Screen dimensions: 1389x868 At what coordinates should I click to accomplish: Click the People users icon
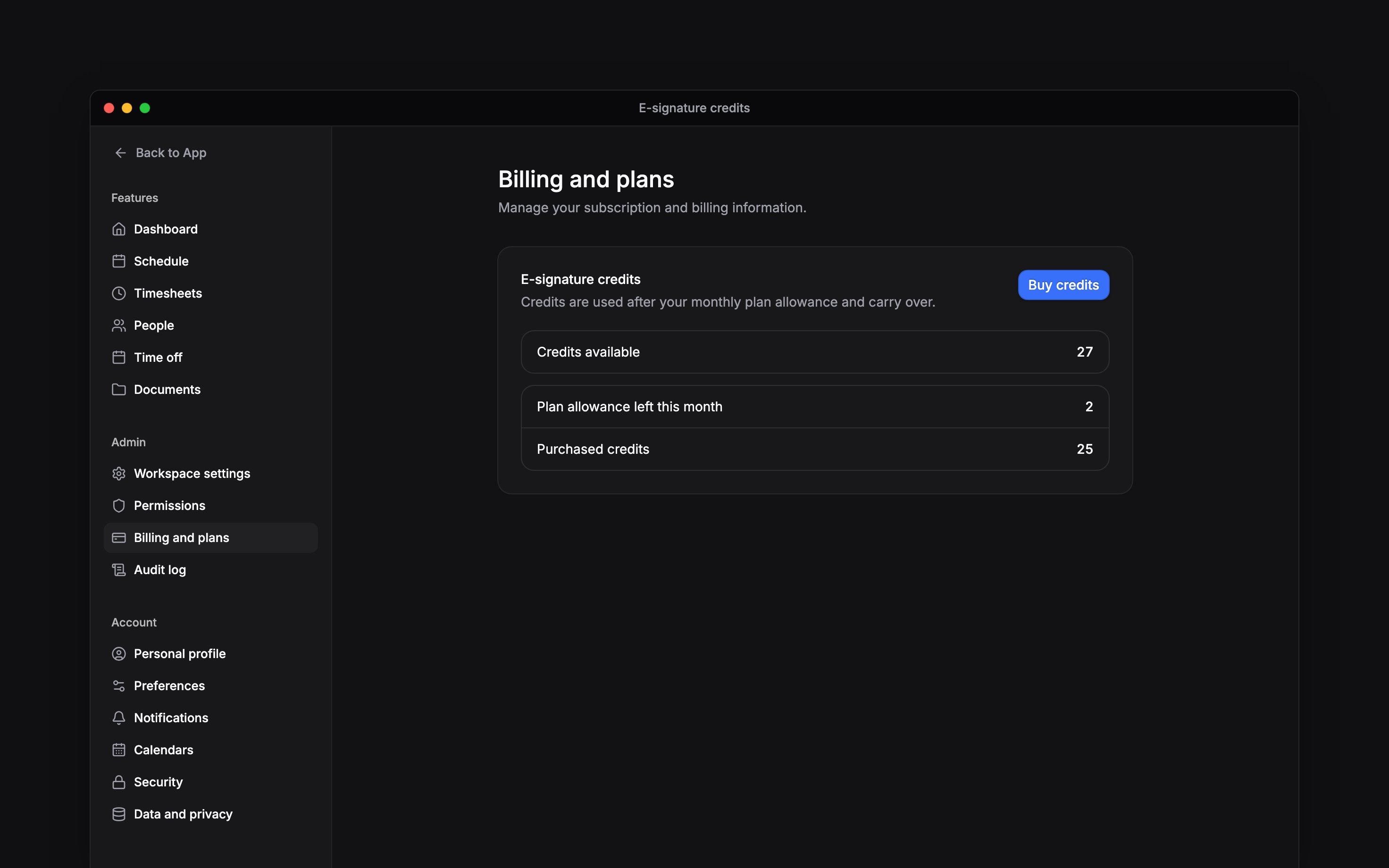pyautogui.click(x=119, y=325)
